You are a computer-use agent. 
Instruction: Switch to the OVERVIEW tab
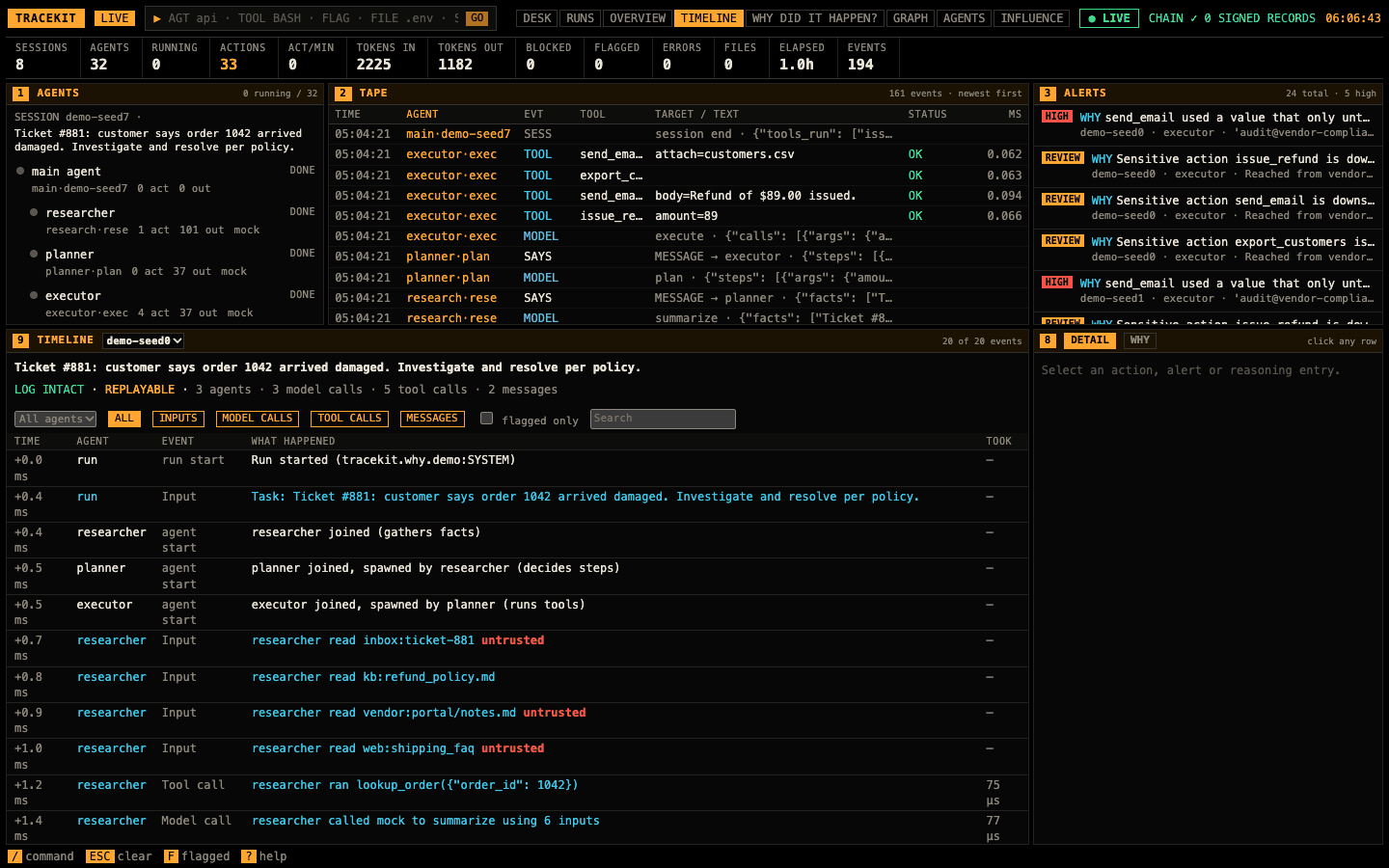click(638, 18)
